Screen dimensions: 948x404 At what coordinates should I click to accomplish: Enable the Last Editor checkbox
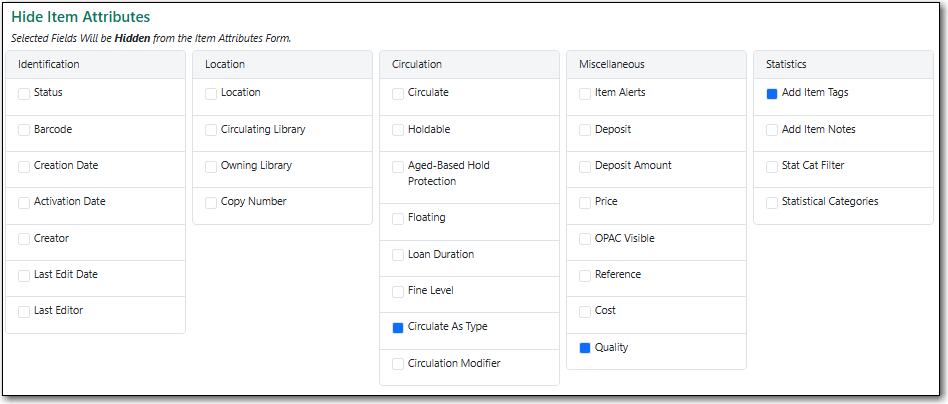pyautogui.click(x=24, y=312)
